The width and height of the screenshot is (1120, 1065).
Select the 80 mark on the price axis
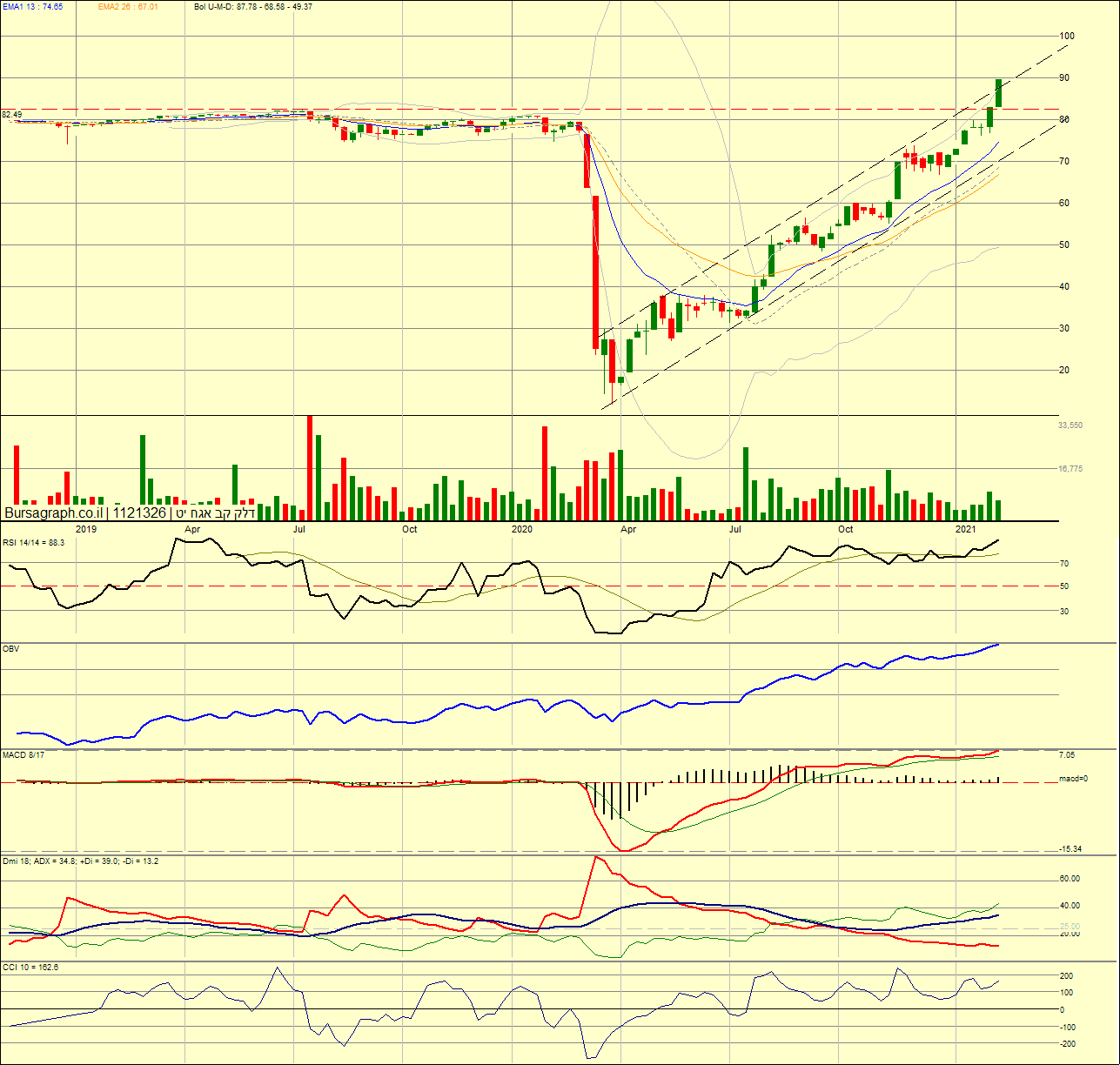tap(1064, 120)
